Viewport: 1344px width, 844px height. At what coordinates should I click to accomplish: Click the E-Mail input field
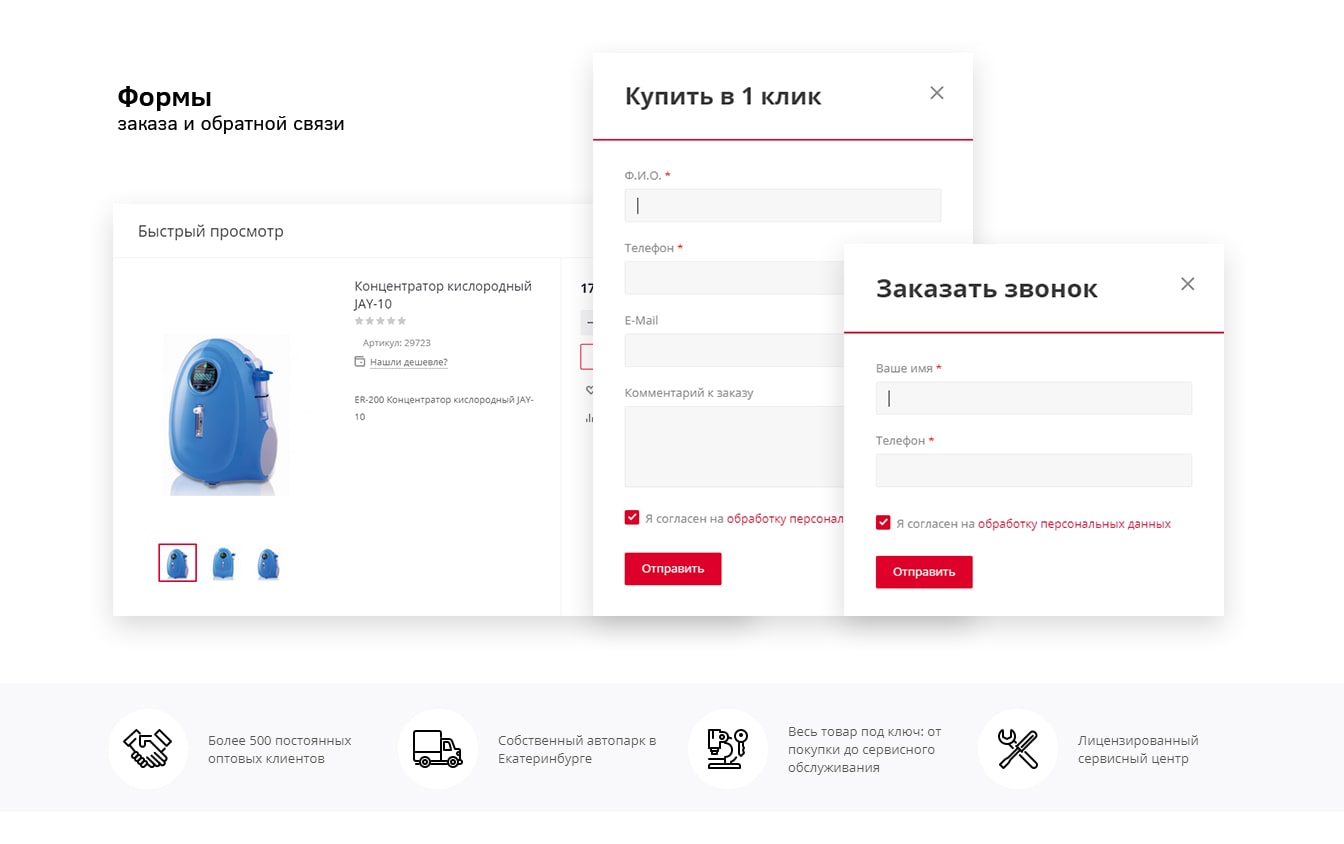[734, 350]
